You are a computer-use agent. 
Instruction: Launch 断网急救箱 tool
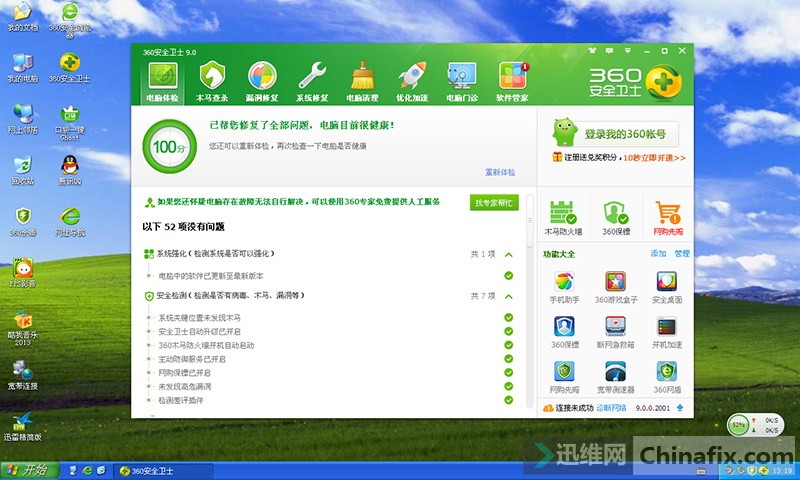point(616,332)
